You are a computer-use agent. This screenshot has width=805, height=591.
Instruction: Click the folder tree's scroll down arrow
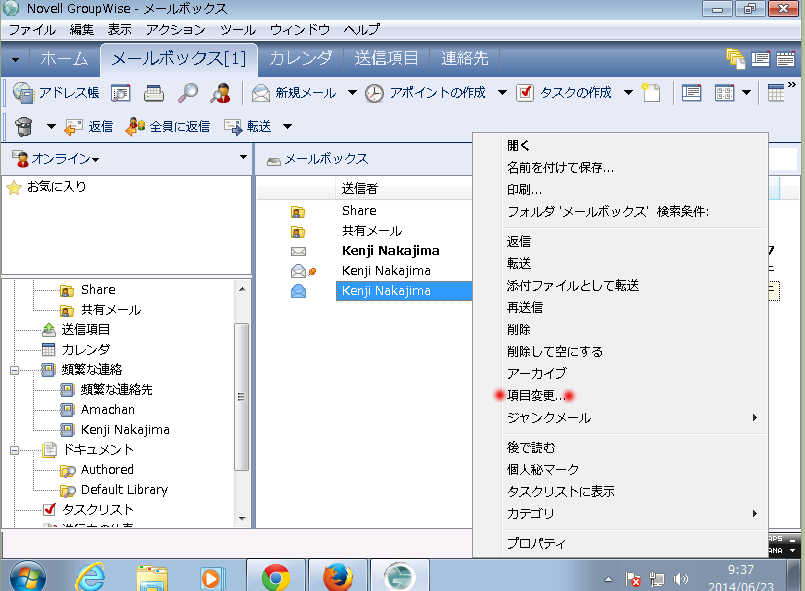242,518
